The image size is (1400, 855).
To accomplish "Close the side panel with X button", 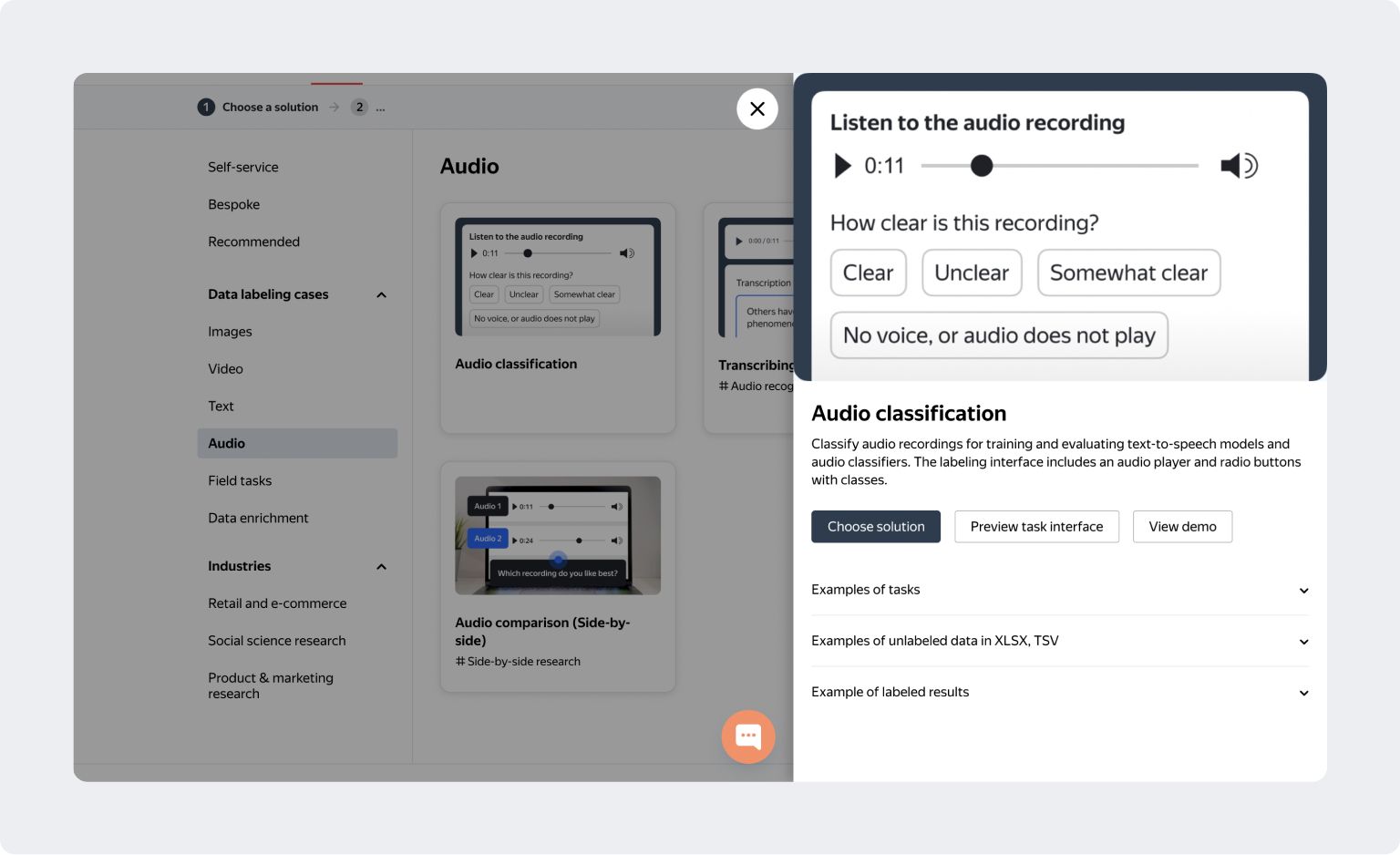I will pos(757,108).
